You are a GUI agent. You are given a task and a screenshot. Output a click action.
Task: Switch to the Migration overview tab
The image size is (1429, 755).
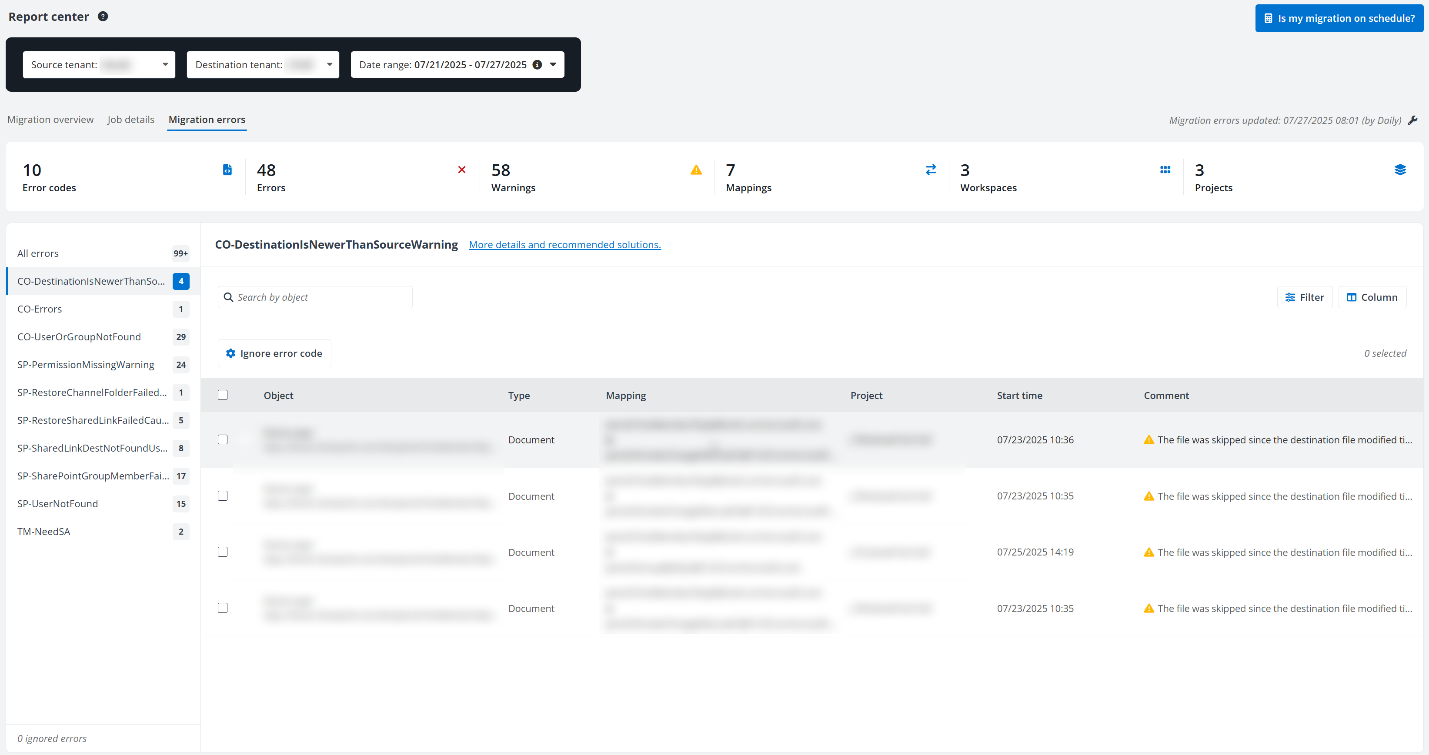tap(50, 119)
